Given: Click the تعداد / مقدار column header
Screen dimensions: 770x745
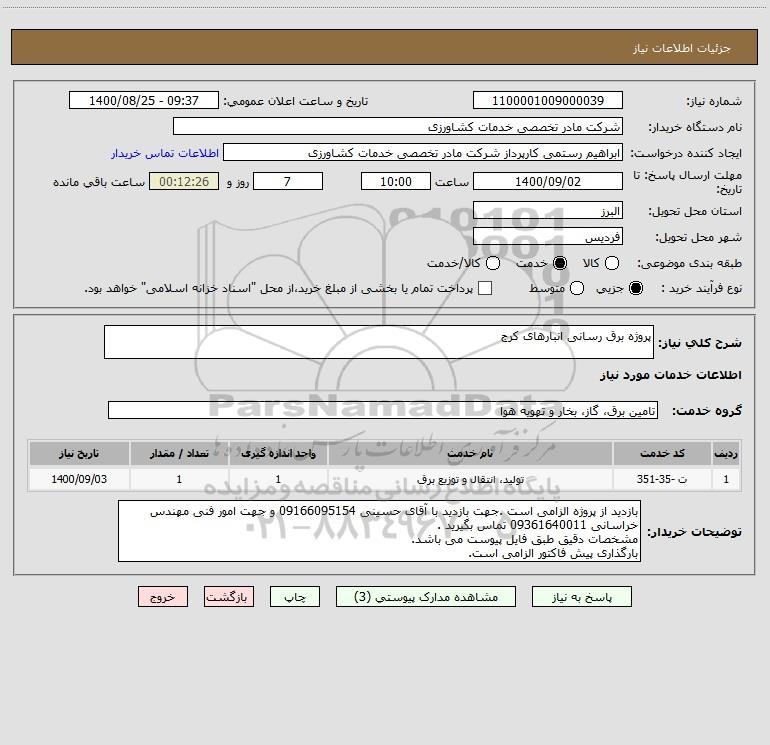Looking at the screenshot, I should (x=179, y=453).
